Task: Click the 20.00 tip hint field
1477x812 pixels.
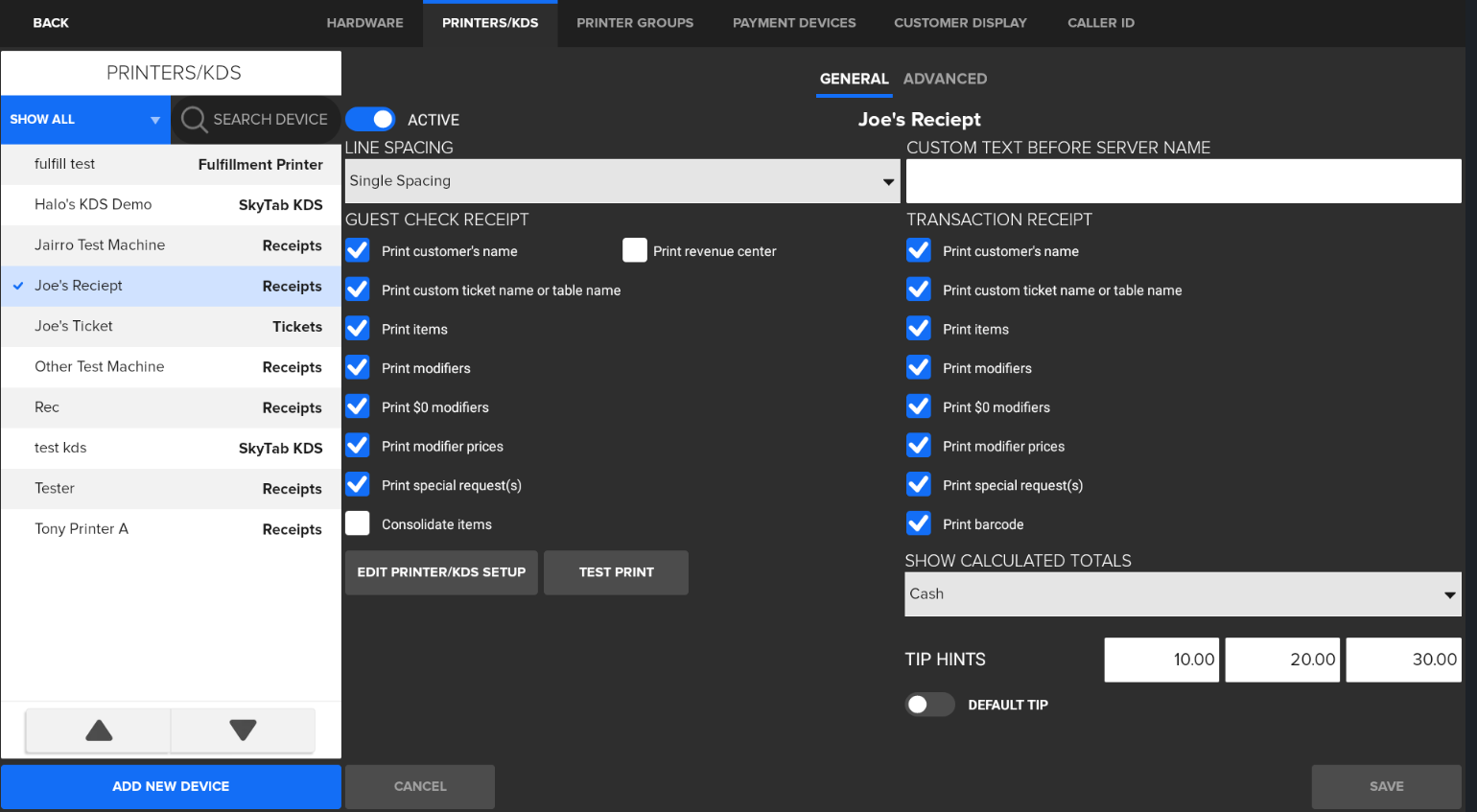Action: pyautogui.click(x=1282, y=660)
